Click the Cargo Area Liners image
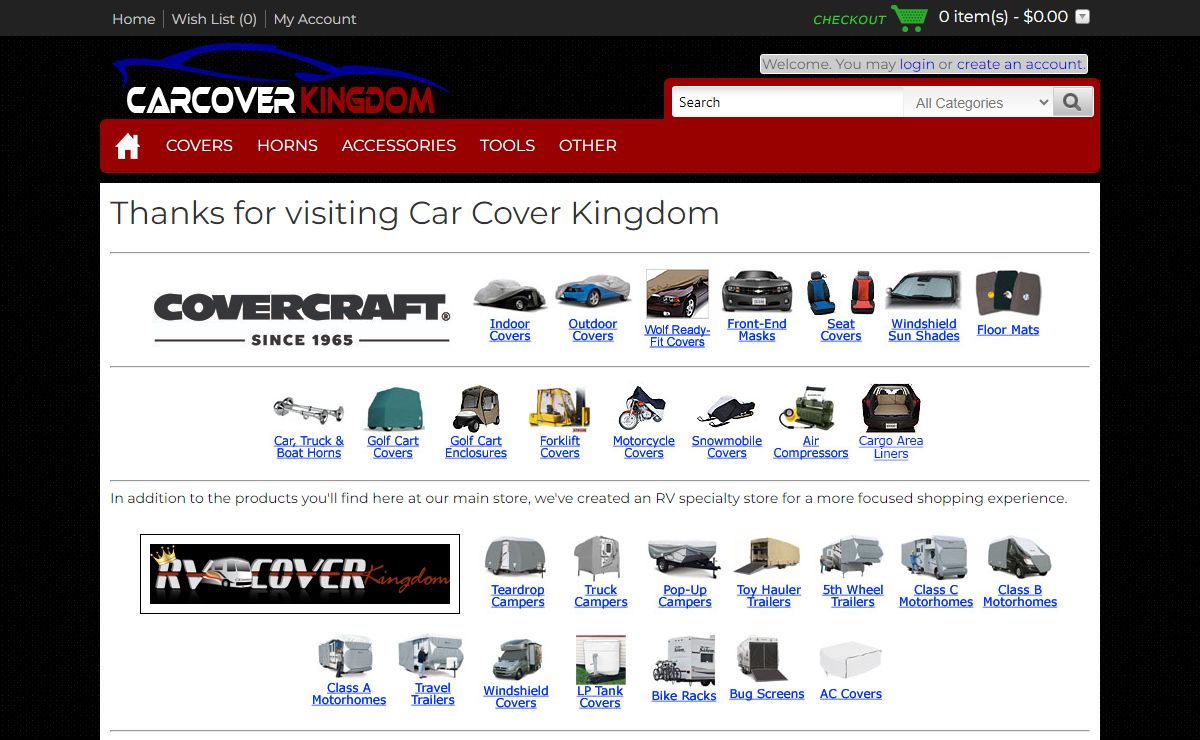This screenshot has width=1200, height=740. [891, 409]
